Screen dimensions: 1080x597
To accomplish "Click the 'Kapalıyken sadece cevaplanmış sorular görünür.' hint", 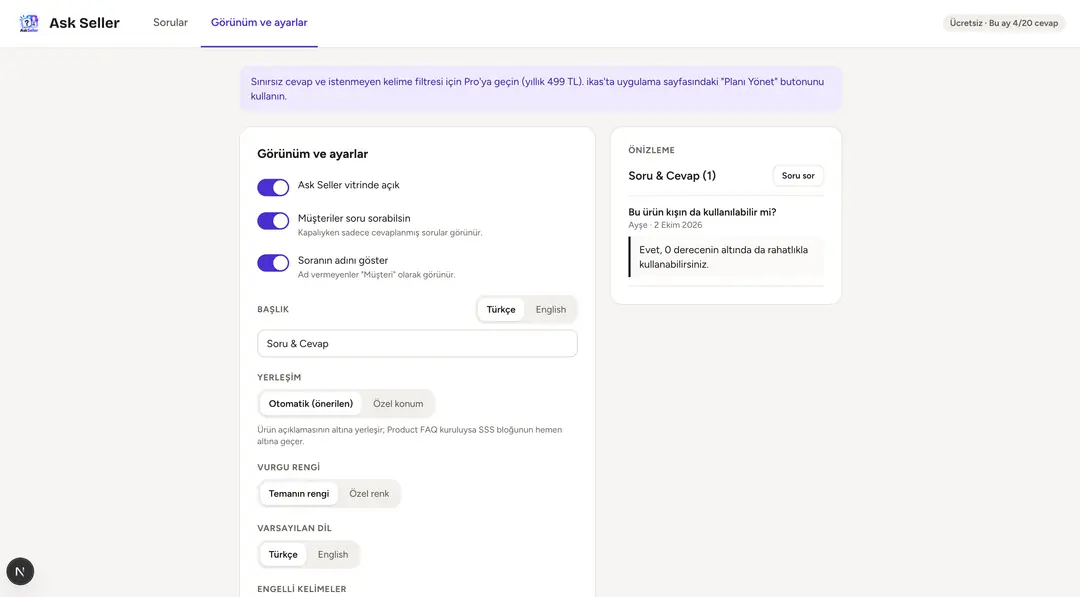I will coord(390,233).
